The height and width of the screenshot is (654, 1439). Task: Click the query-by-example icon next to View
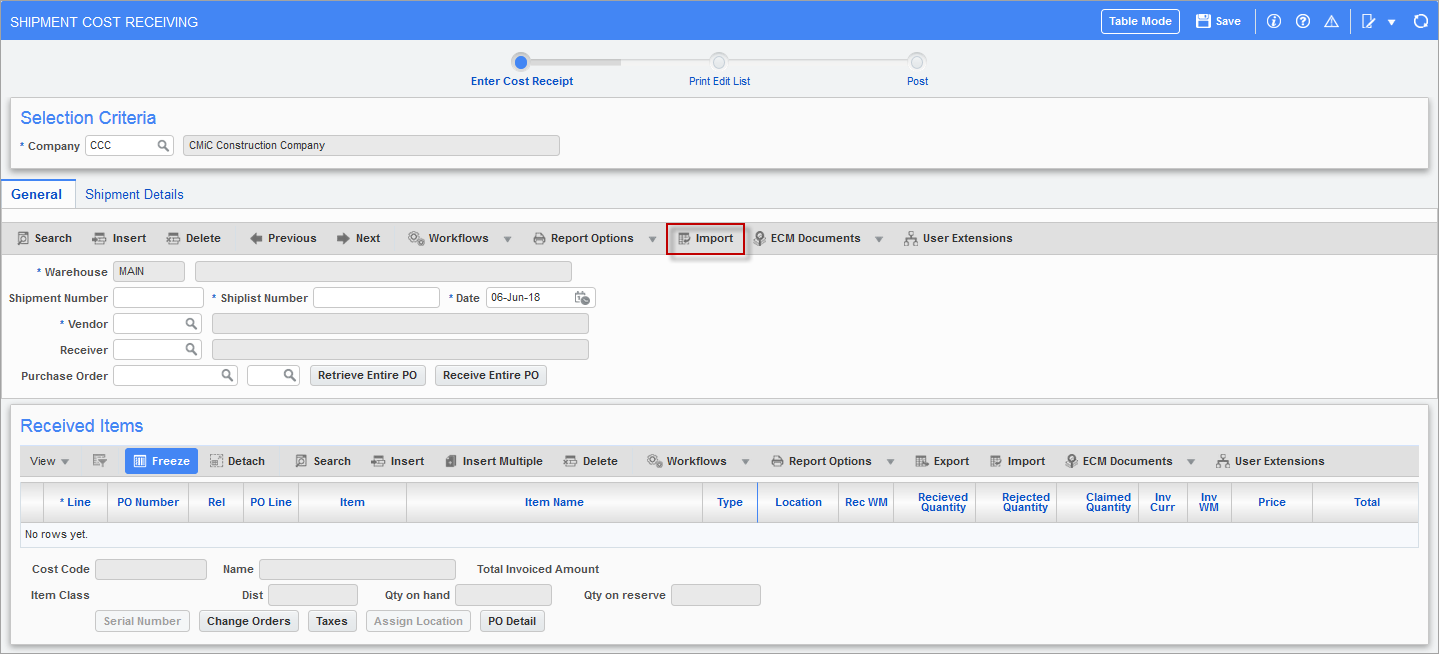click(100, 461)
